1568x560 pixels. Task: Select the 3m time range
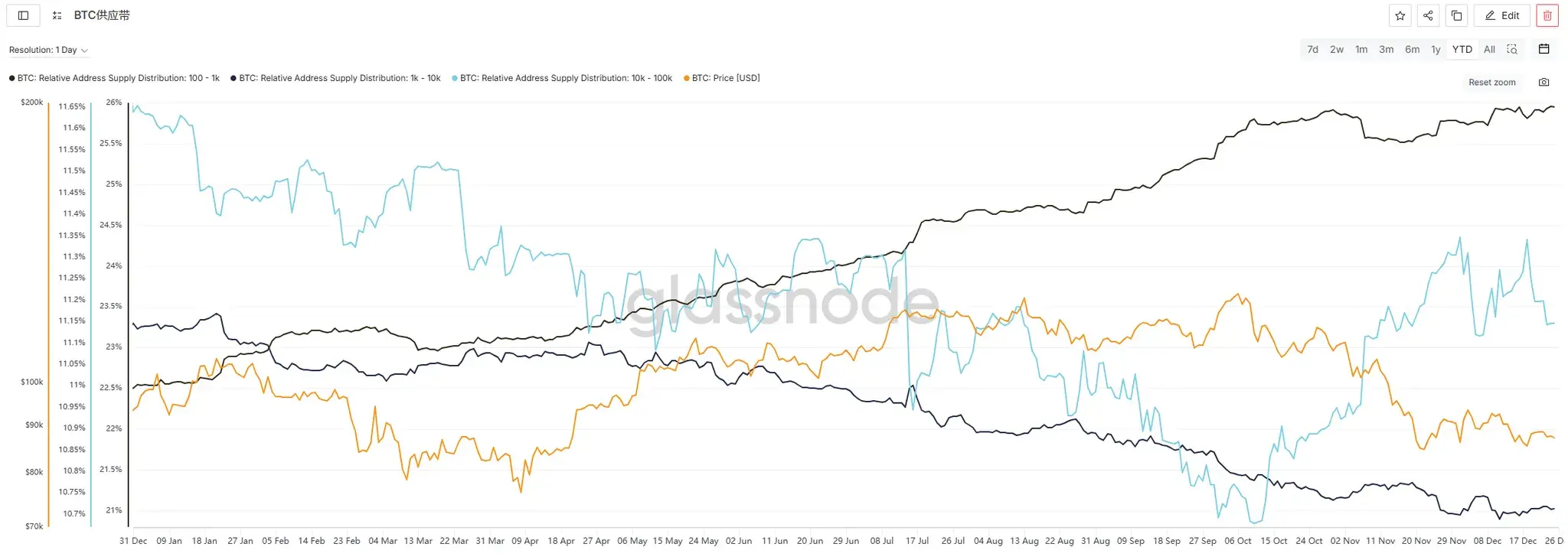tap(1386, 49)
